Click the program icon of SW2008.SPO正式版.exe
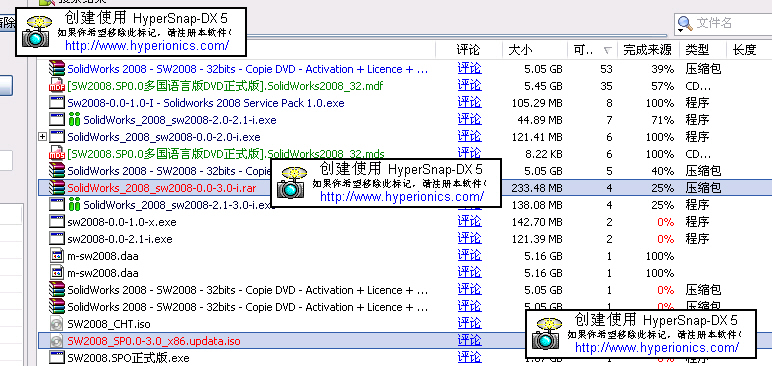Viewport: 772px width, 366px height. [x=57, y=358]
